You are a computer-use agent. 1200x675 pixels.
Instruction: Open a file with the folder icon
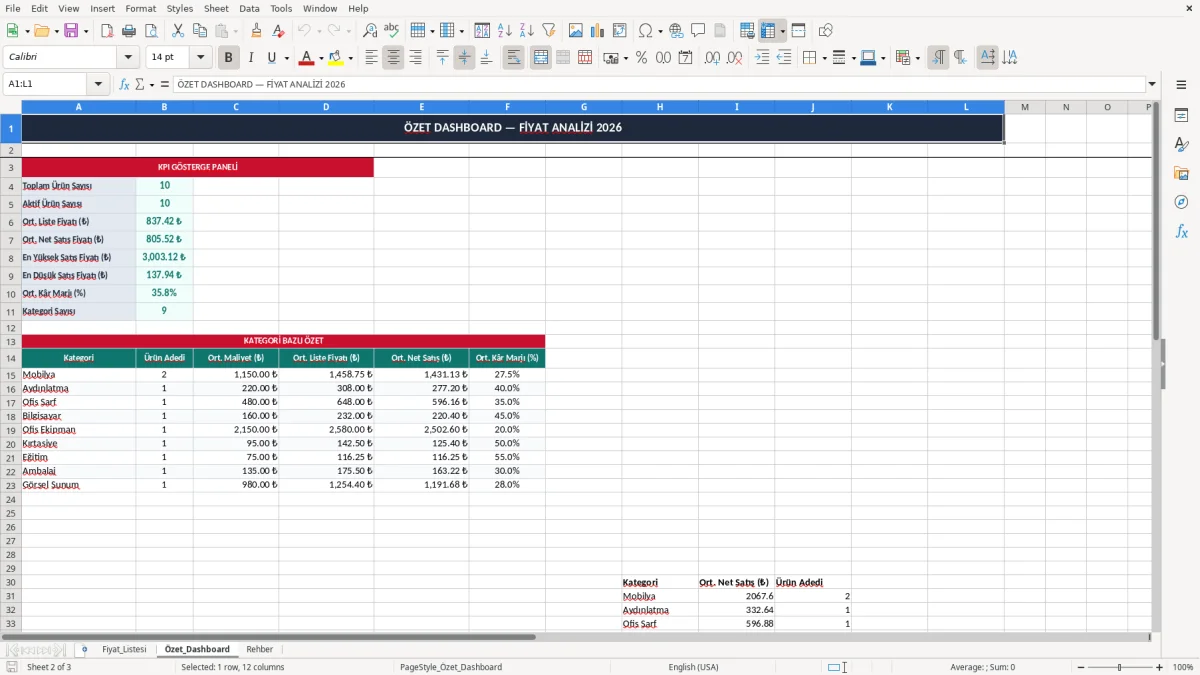click(x=41, y=31)
